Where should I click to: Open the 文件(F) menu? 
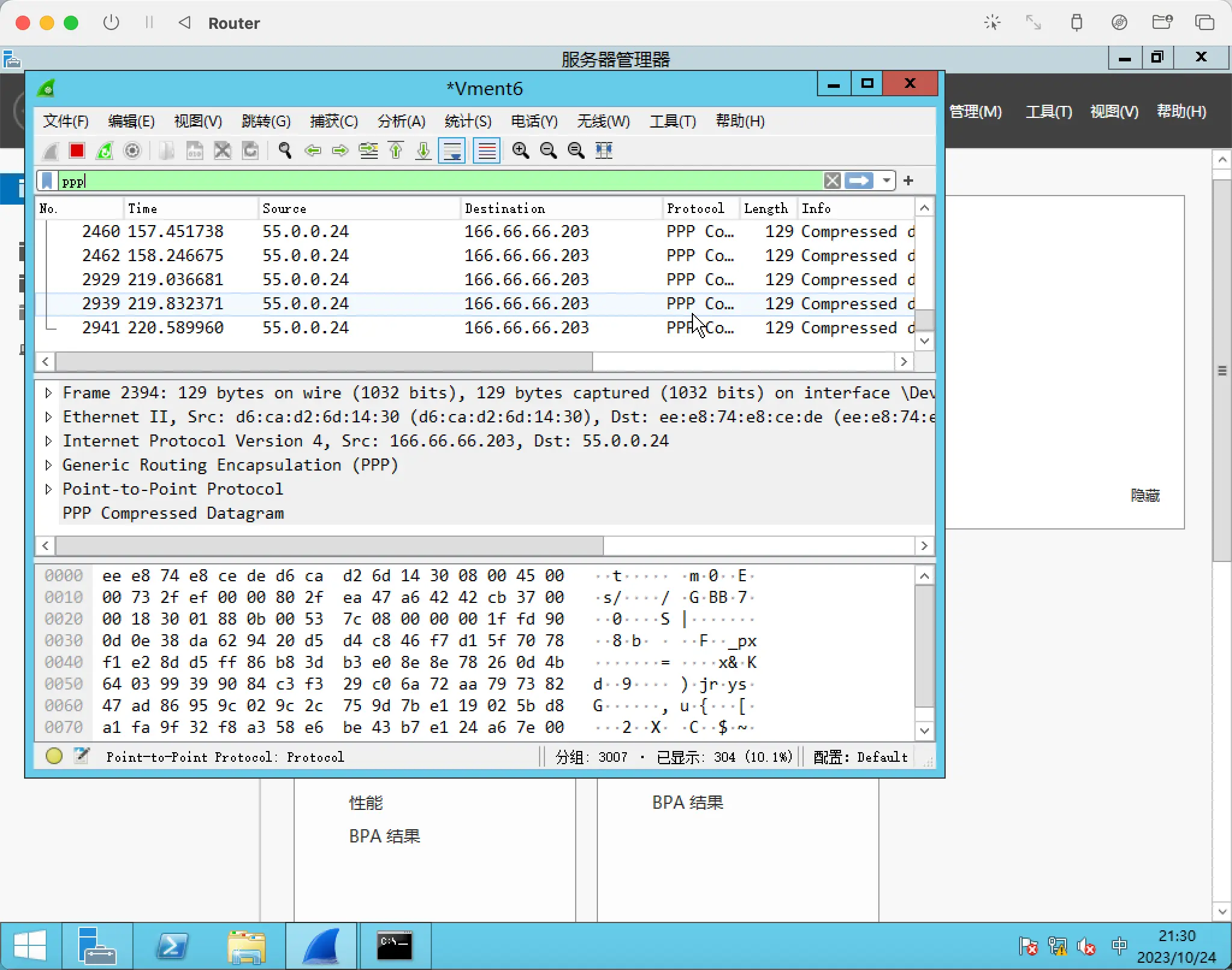pyautogui.click(x=66, y=122)
